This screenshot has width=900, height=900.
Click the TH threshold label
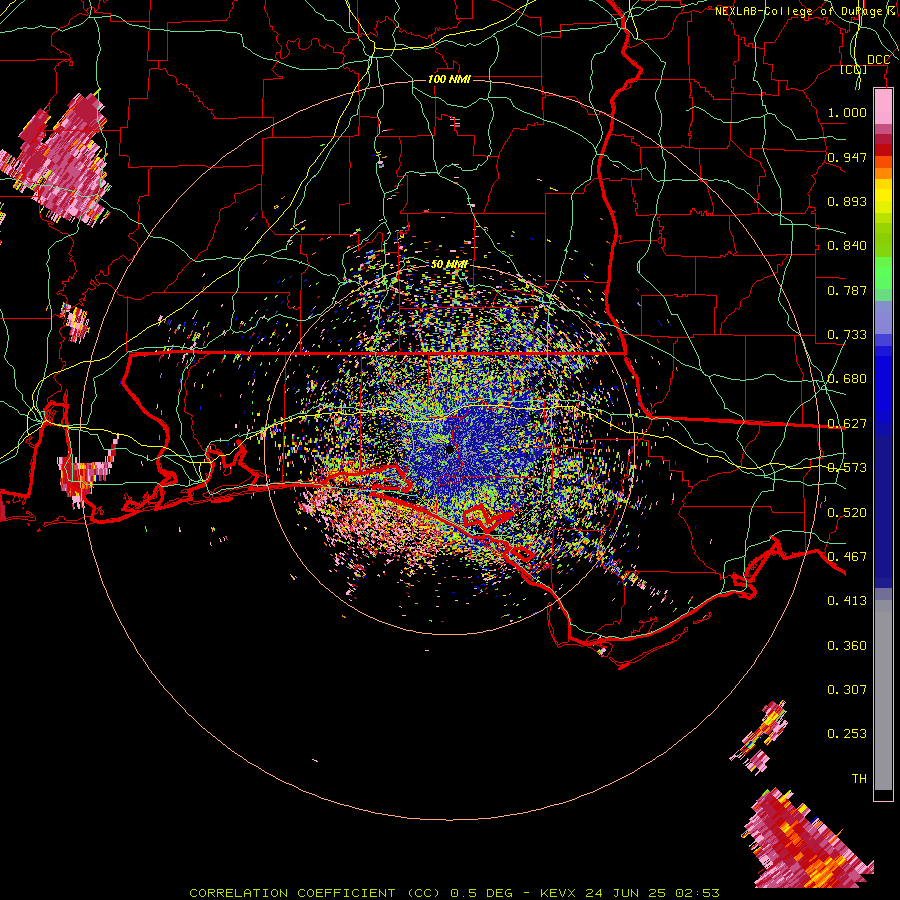859,779
